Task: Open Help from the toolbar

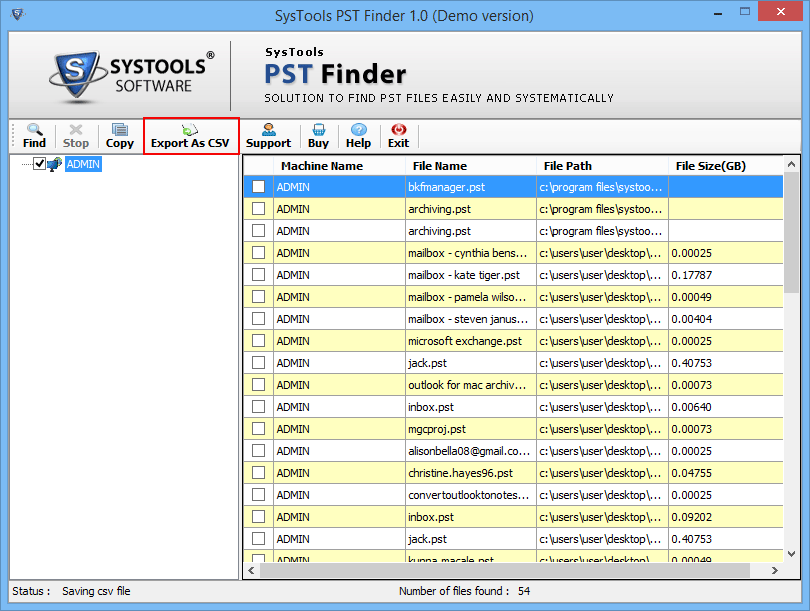Action: pos(359,136)
